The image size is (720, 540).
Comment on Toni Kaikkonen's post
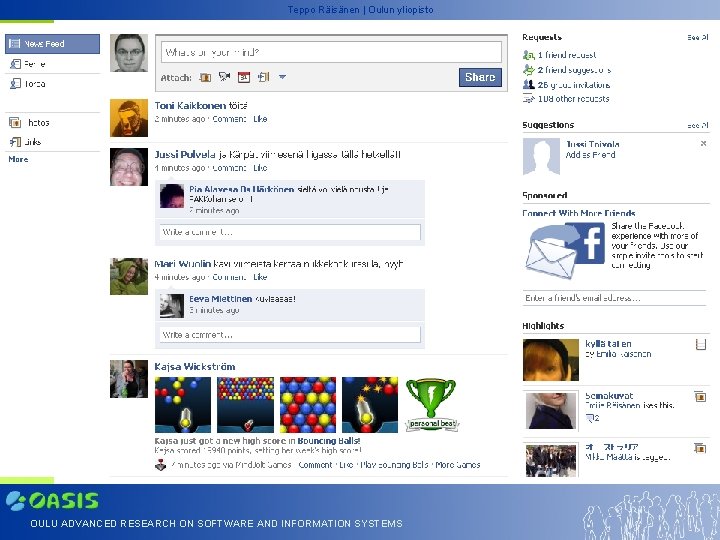click(229, 119)
